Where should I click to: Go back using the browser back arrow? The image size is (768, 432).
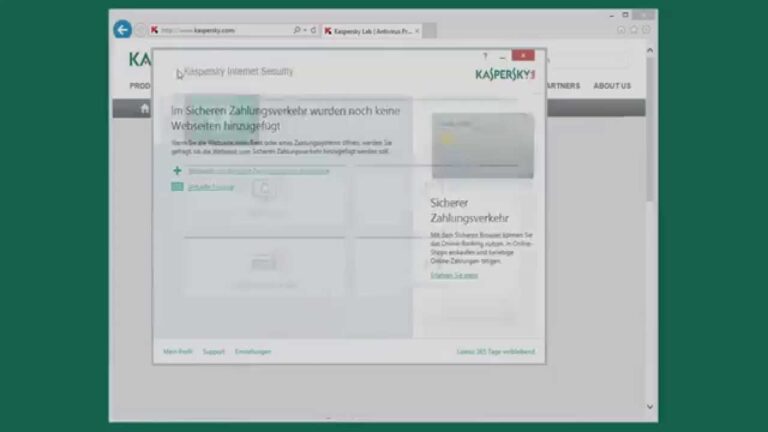[x=122, y=30]
